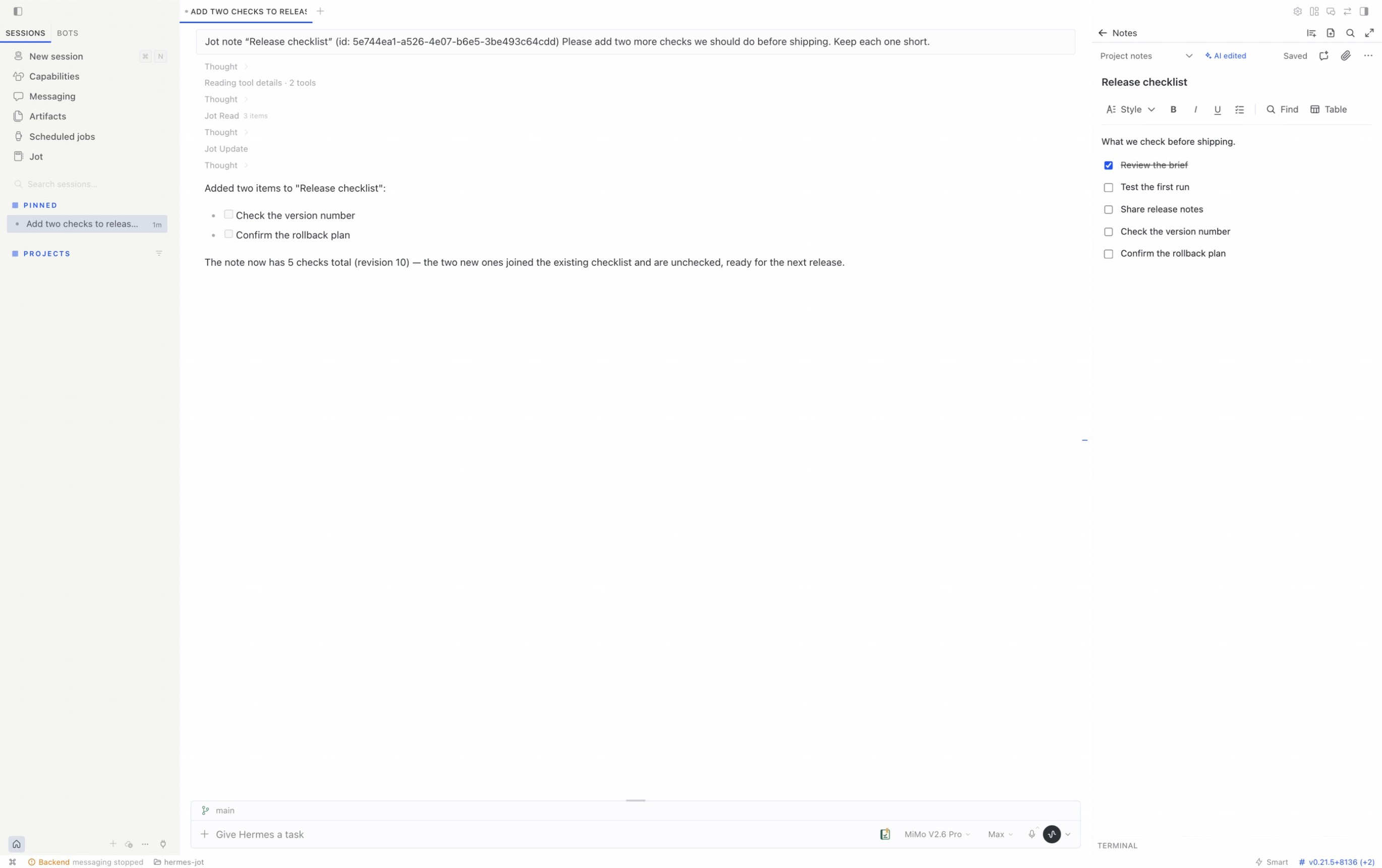
Task: Switch to the SESSIONS tab
Action: (x=25, y=33)
